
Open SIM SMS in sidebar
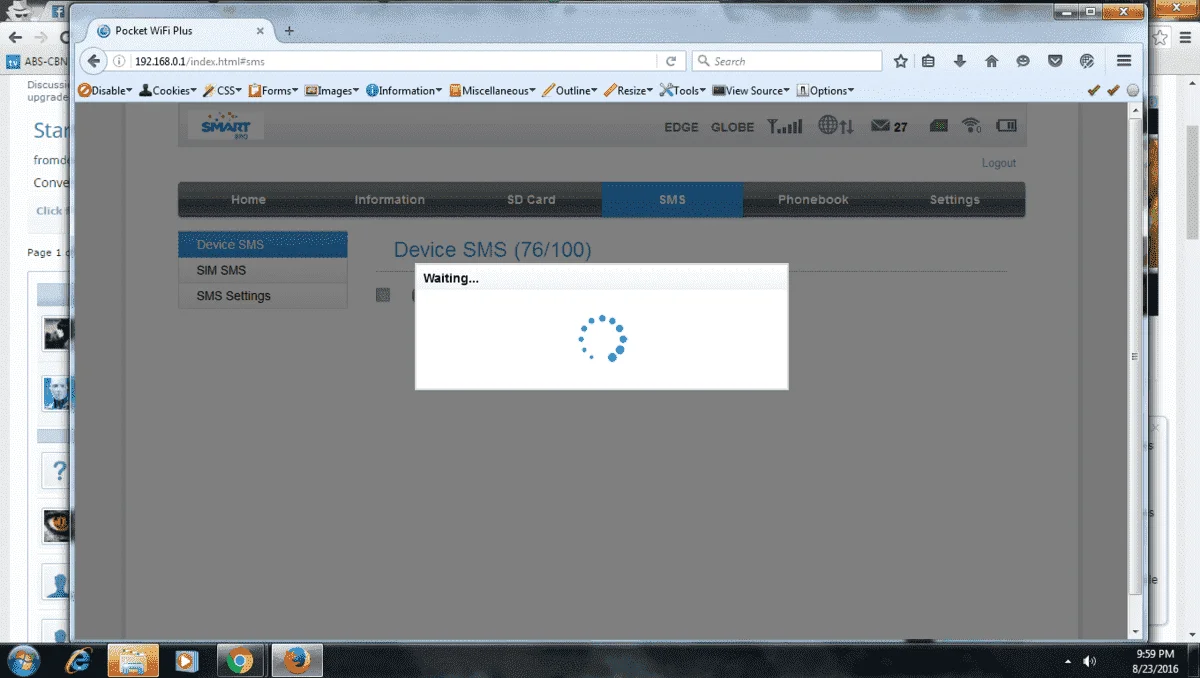click(x=263, y=270)
